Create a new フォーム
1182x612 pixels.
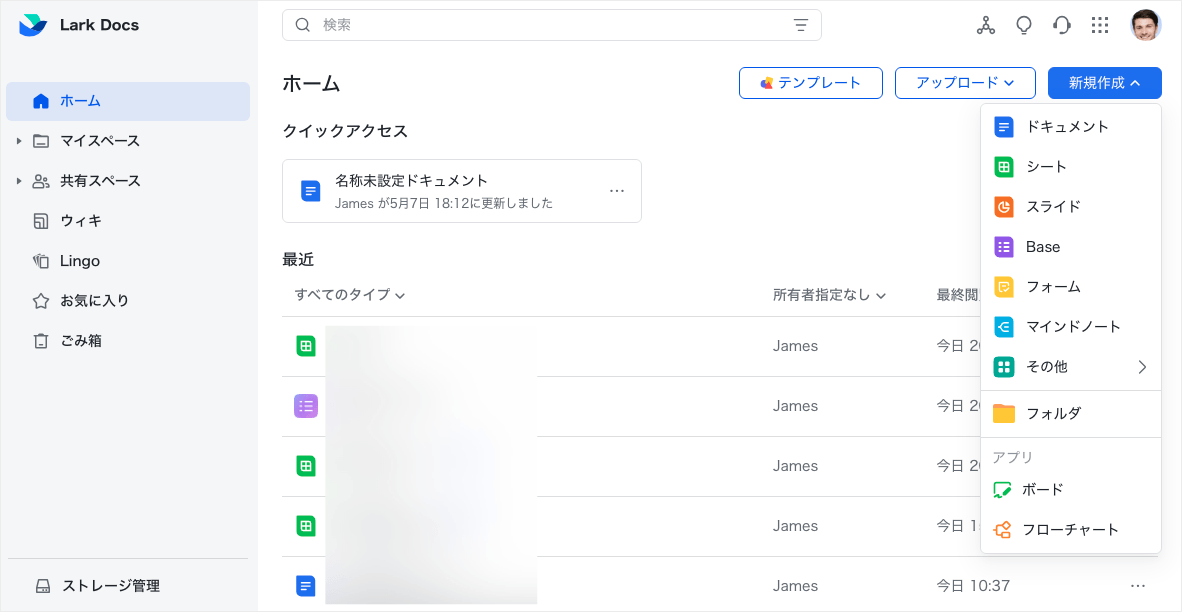coord(1070,287)
